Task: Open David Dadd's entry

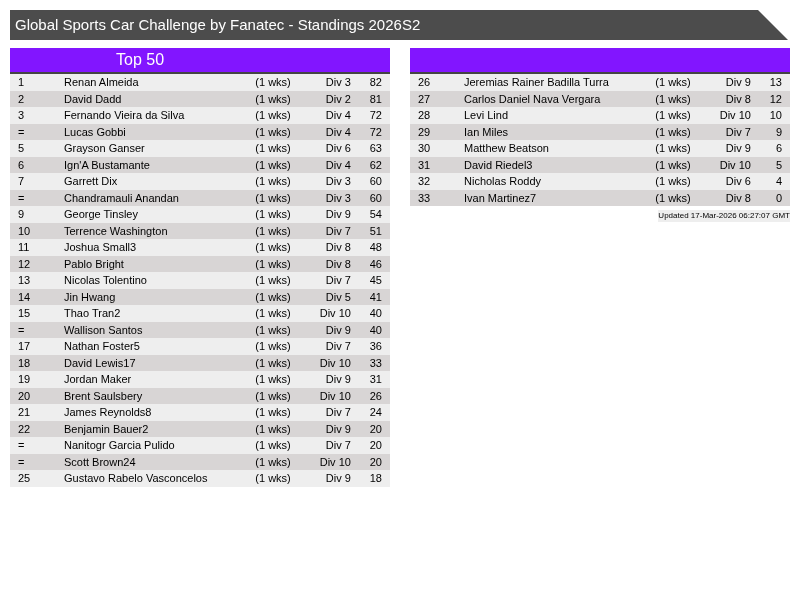Action: pyautogui.click(x=92, y=99)
